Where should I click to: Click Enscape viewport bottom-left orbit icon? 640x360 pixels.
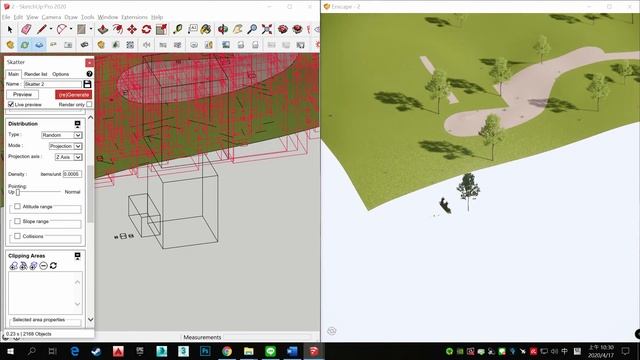(x=331, y=331)
